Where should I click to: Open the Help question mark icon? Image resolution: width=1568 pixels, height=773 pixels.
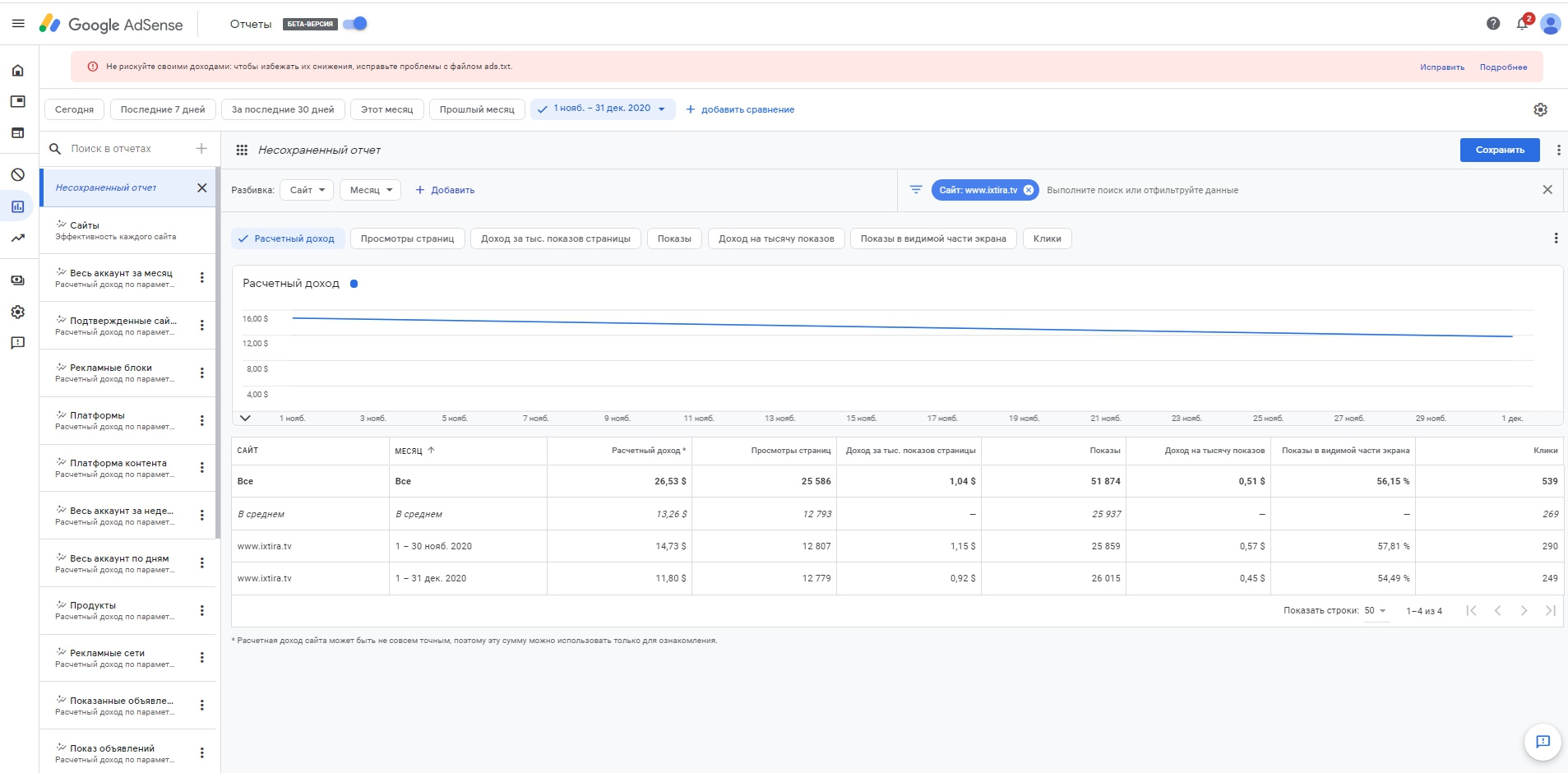tap(1493, 24)
